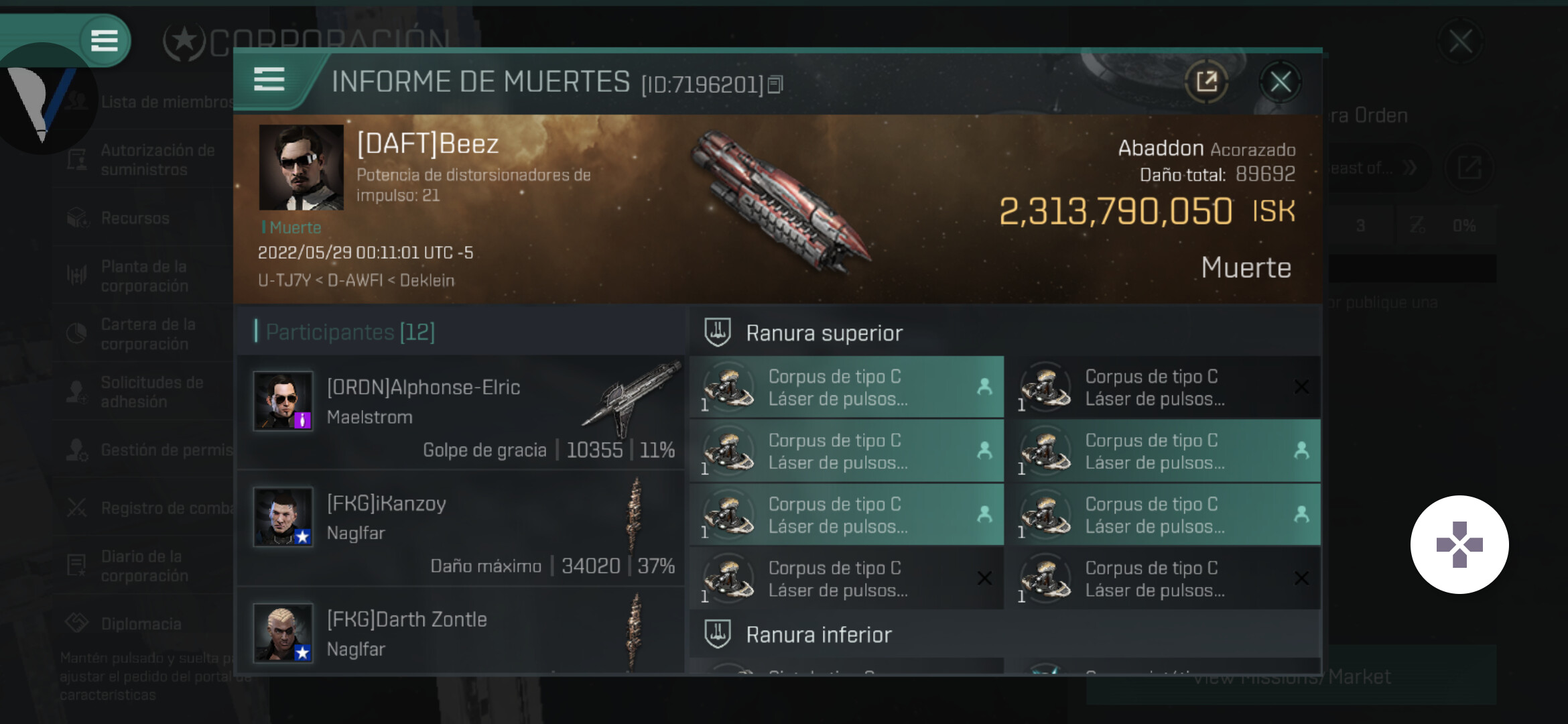1568x724 pixels.
Task: Tap the floating gamepad button
Action: [1459, 544]
